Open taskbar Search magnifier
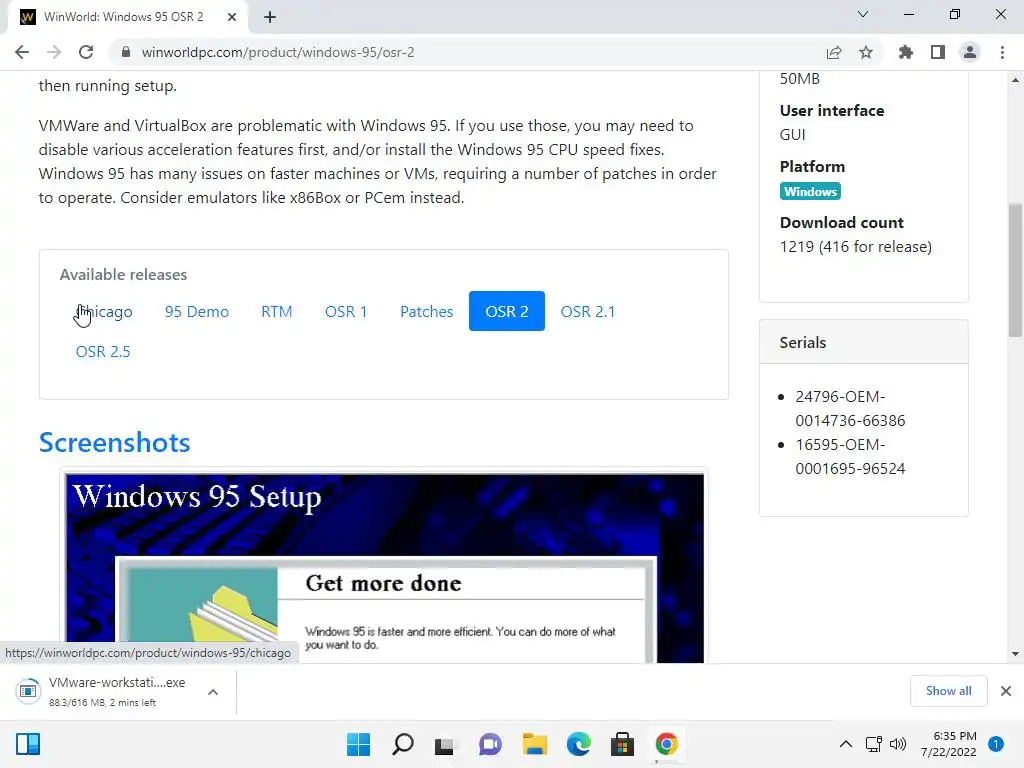 click(402, 744)
